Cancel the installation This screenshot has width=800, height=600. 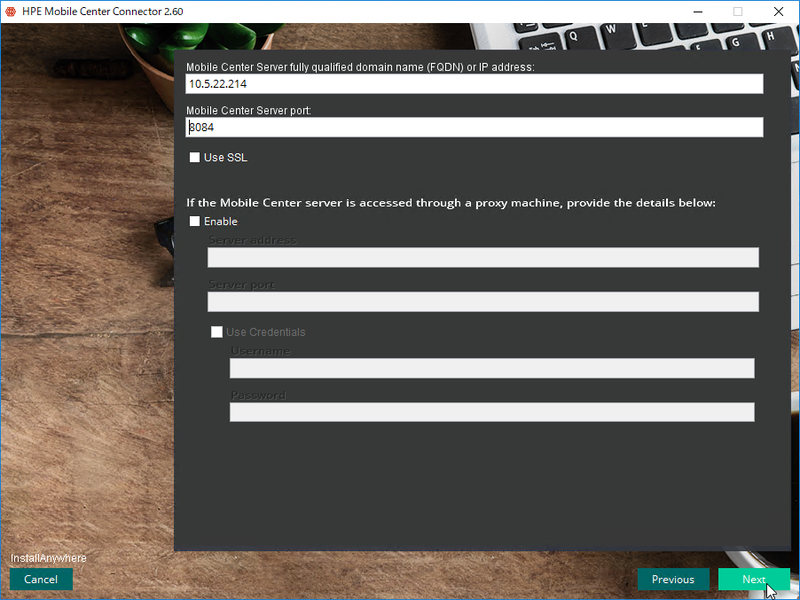pos(41,579)
